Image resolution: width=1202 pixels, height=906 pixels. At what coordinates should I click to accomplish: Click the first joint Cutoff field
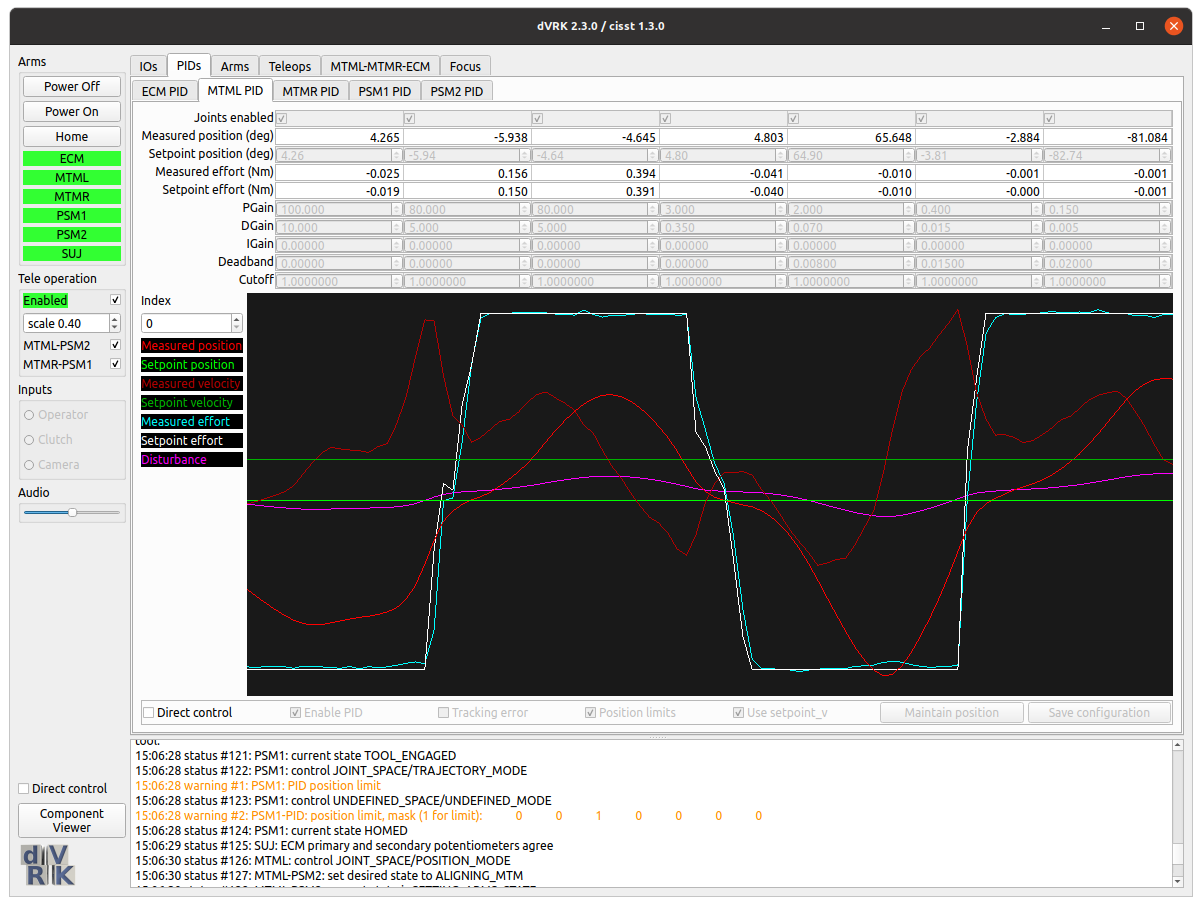[x=339, y=281]
